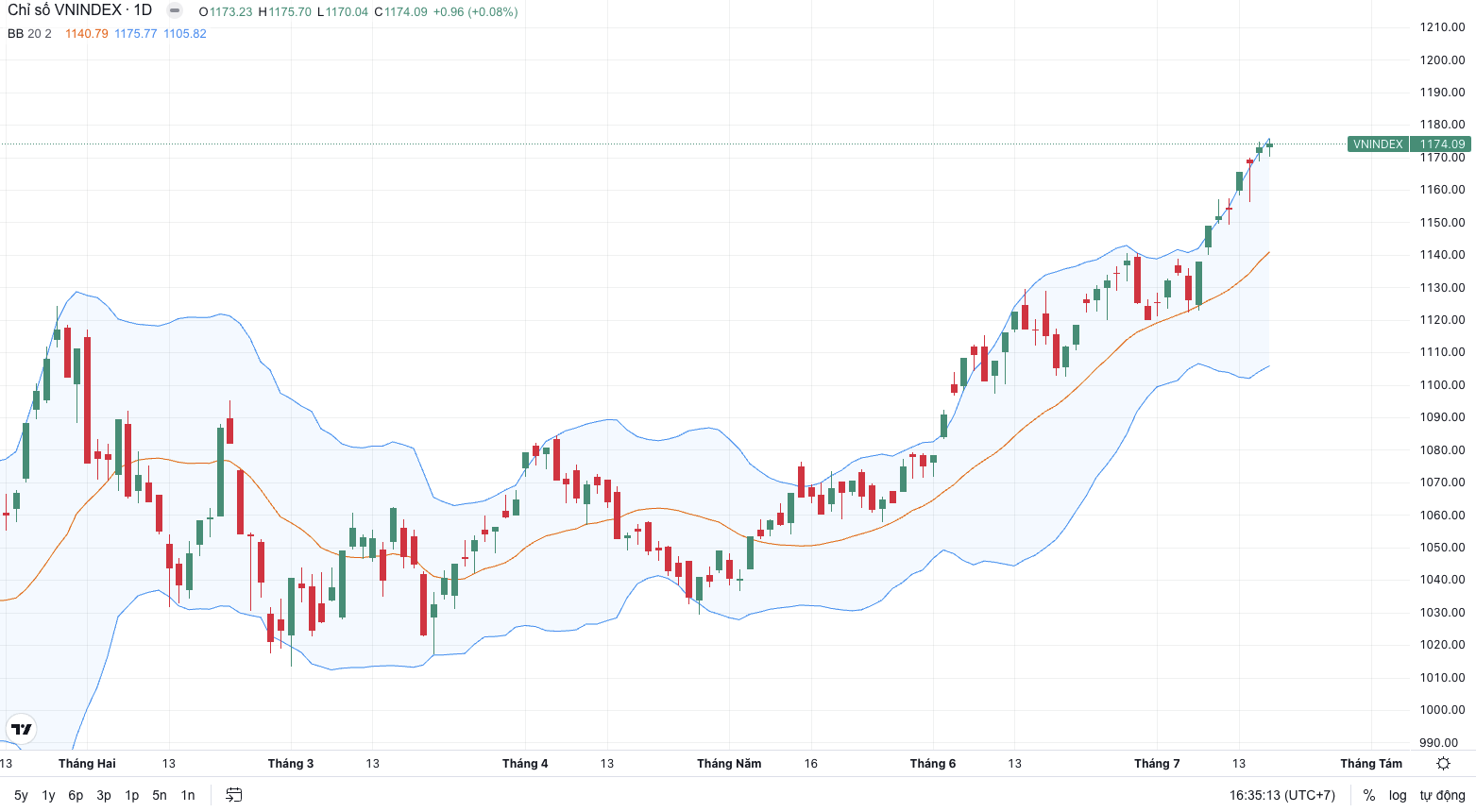The image size is (1476, 812).
Task: Select 5y time range
Action: point(21,795)
